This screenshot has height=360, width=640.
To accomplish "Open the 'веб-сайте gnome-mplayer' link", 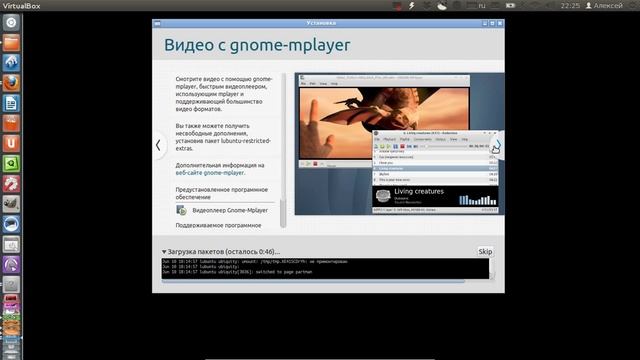I will (210, 173).
